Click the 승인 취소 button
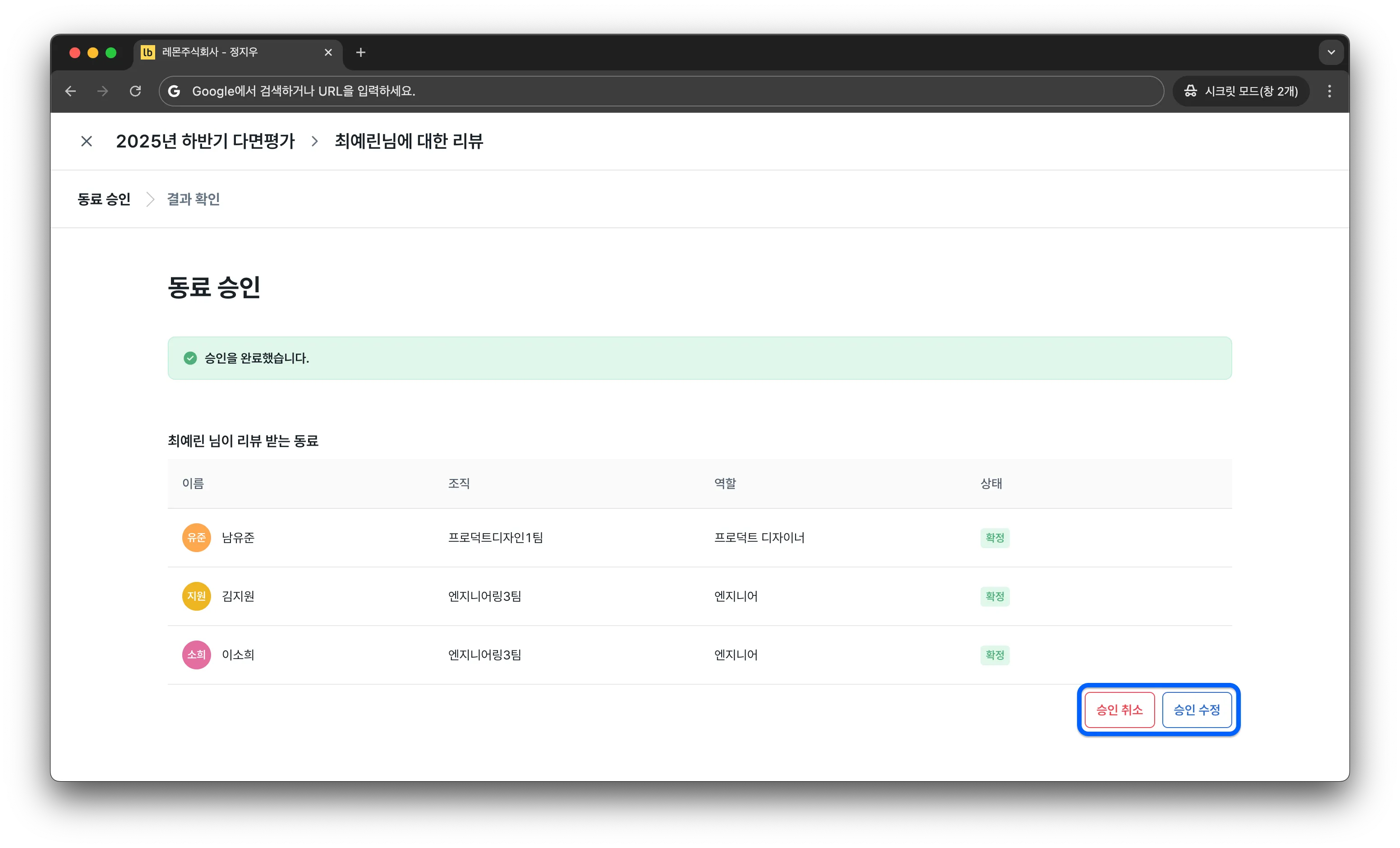This screenshot has height=848, width=1400. (x=1119, y=710)
